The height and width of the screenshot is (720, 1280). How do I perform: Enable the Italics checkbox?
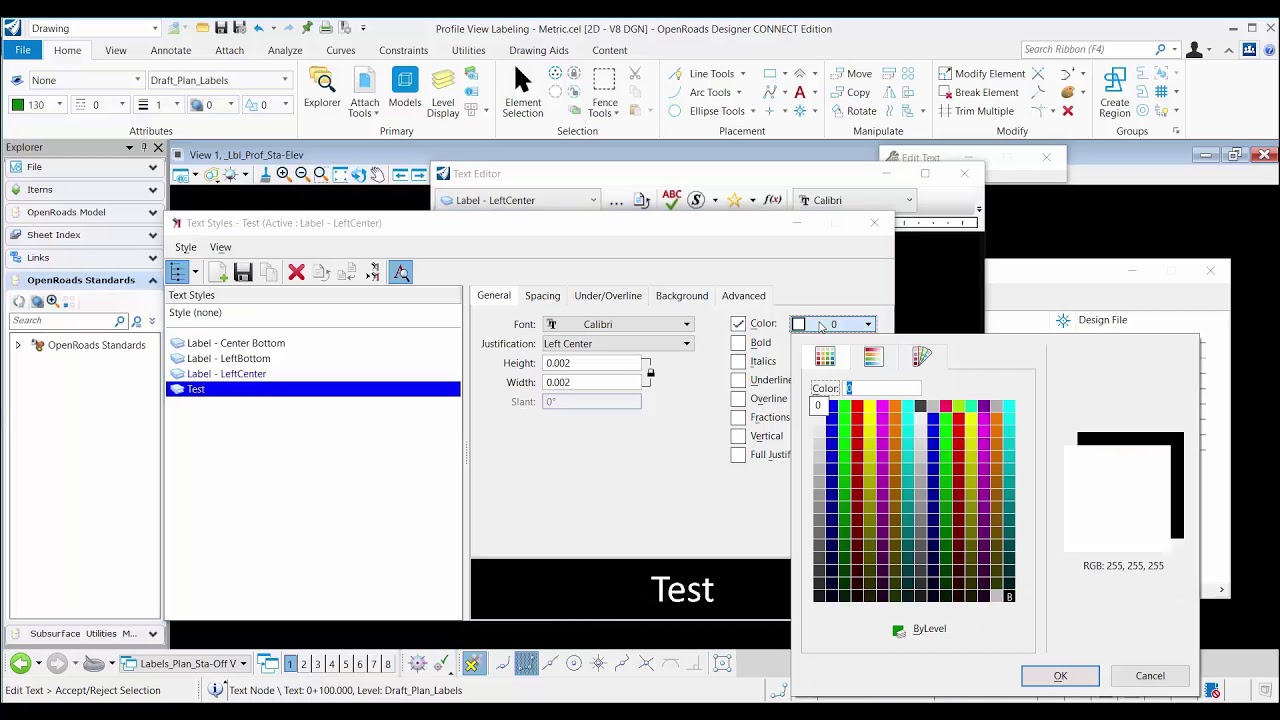(x=738, y=361)
